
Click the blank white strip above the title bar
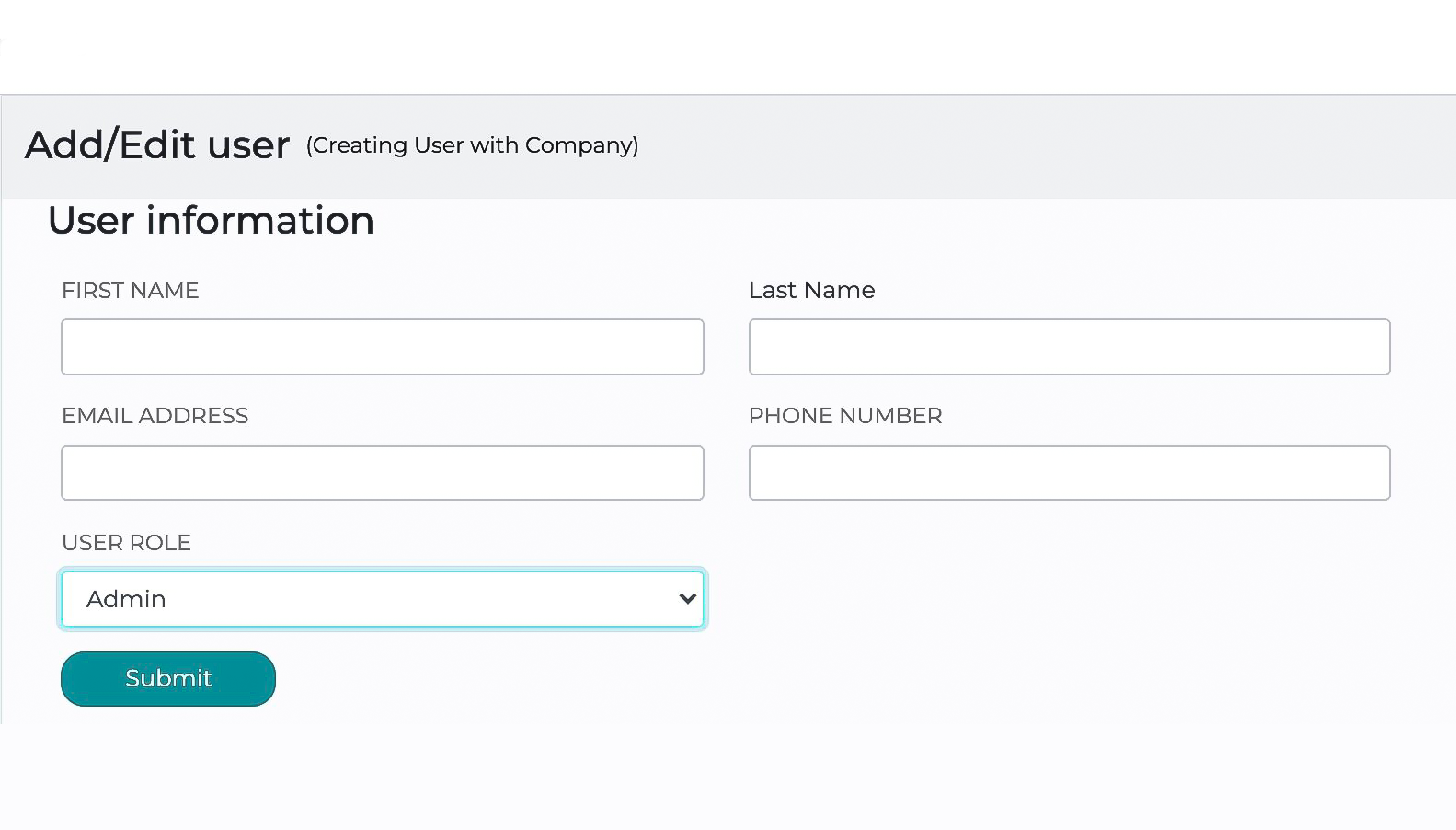(727, 46)
